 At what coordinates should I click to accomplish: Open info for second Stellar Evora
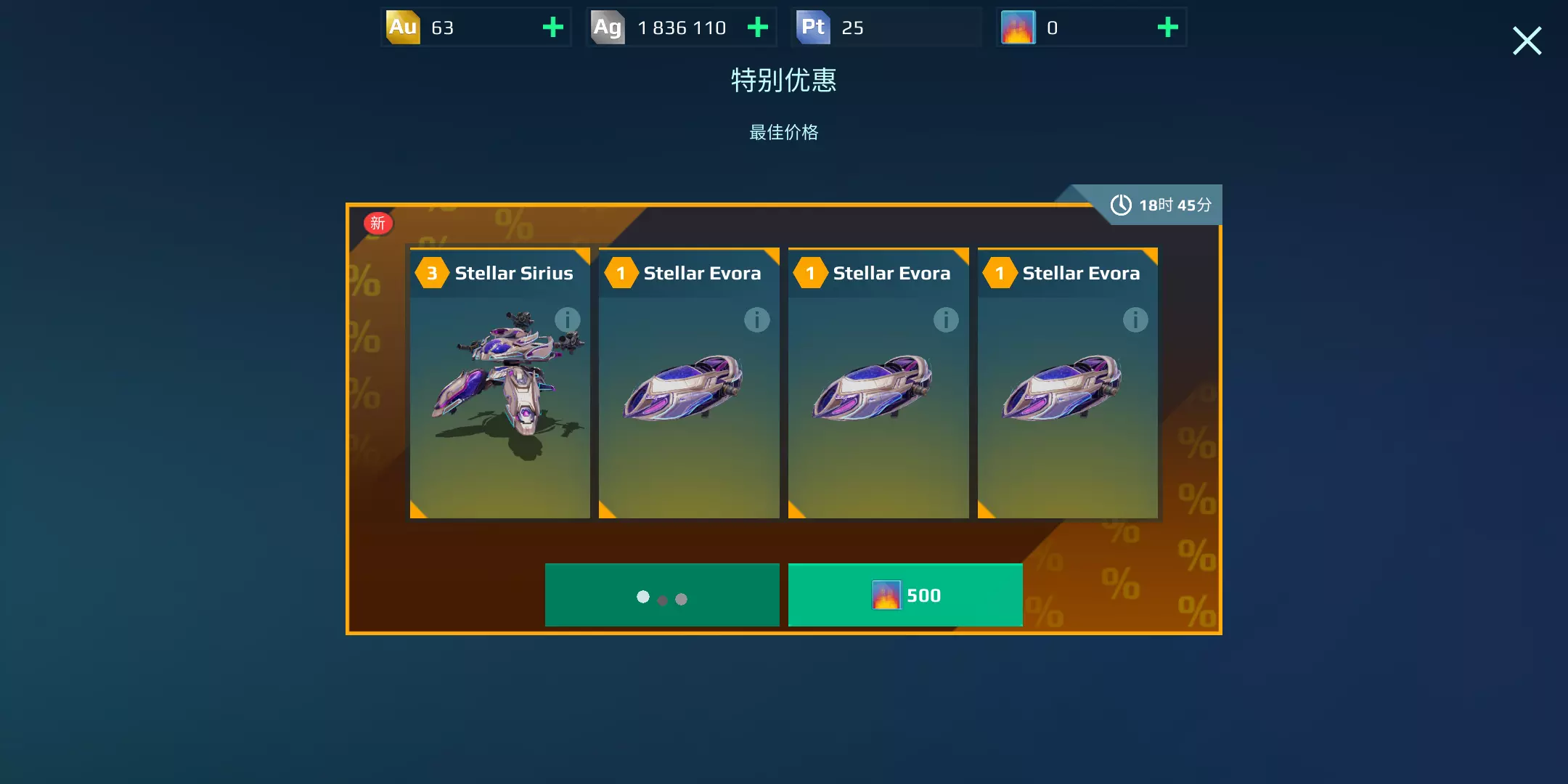click(x=946, y=319)
